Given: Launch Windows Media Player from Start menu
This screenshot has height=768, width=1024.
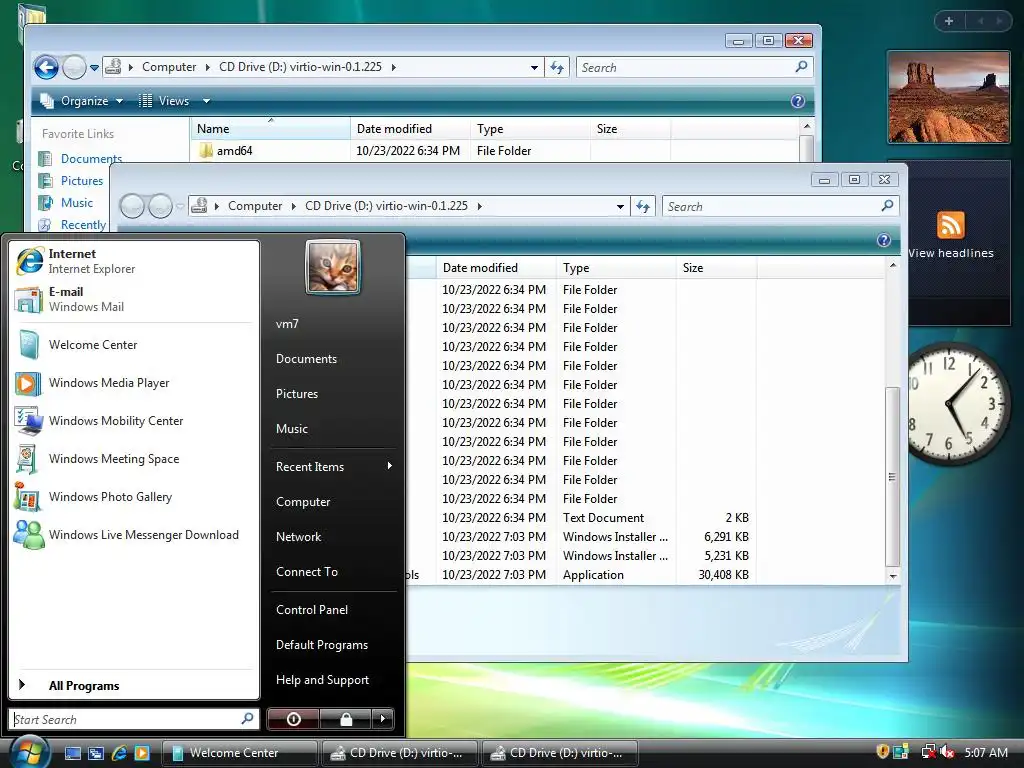Looking at the screenshot, I should pos(135,383).
